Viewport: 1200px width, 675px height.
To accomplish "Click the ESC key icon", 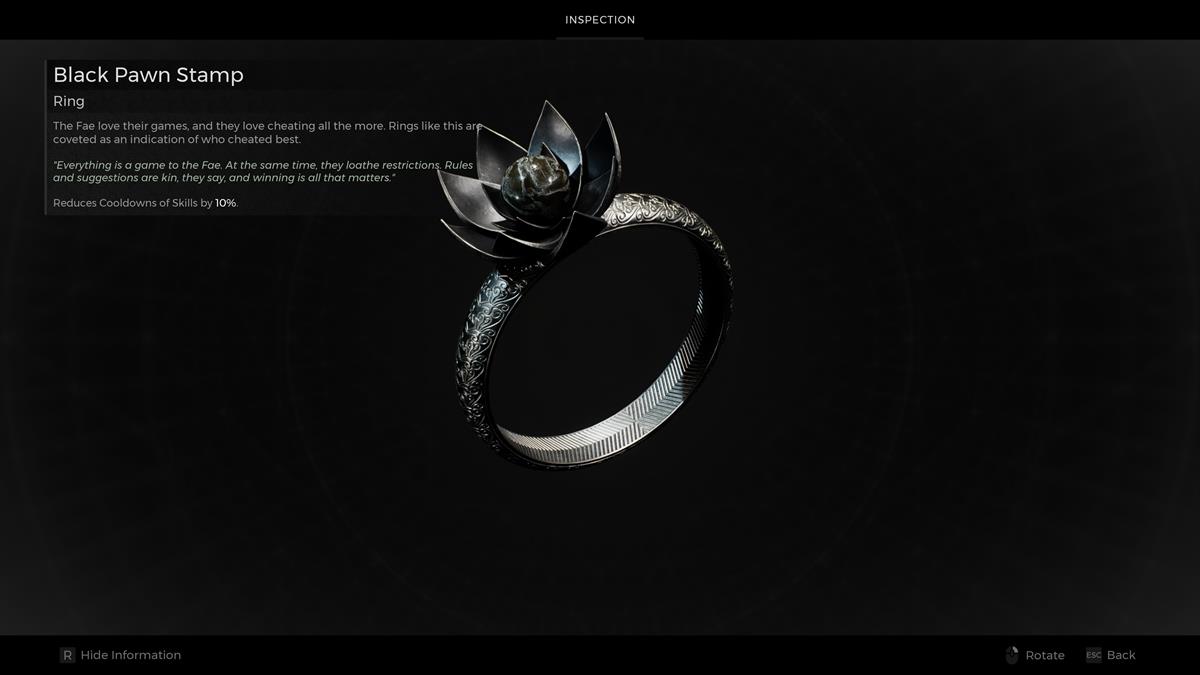I will 1093,655.
